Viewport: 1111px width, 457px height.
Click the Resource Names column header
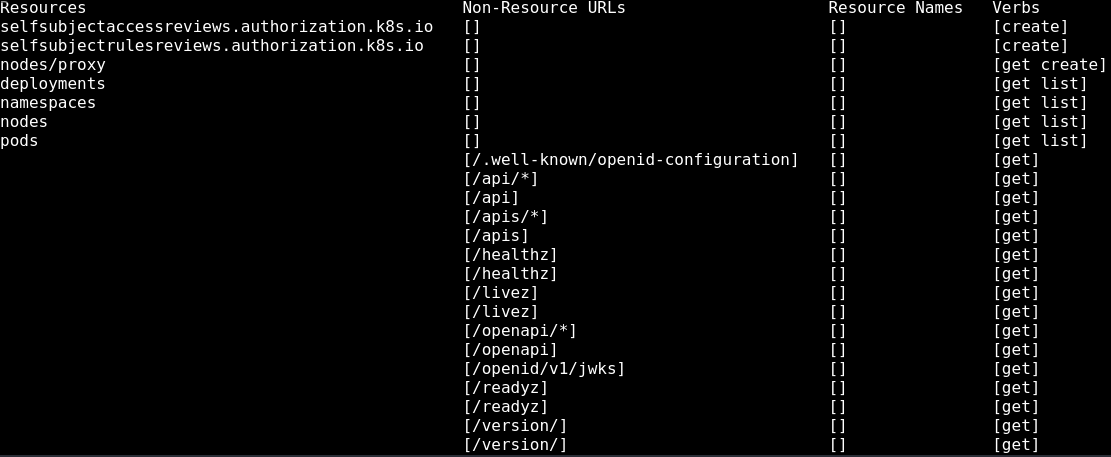tap(896, 8)
